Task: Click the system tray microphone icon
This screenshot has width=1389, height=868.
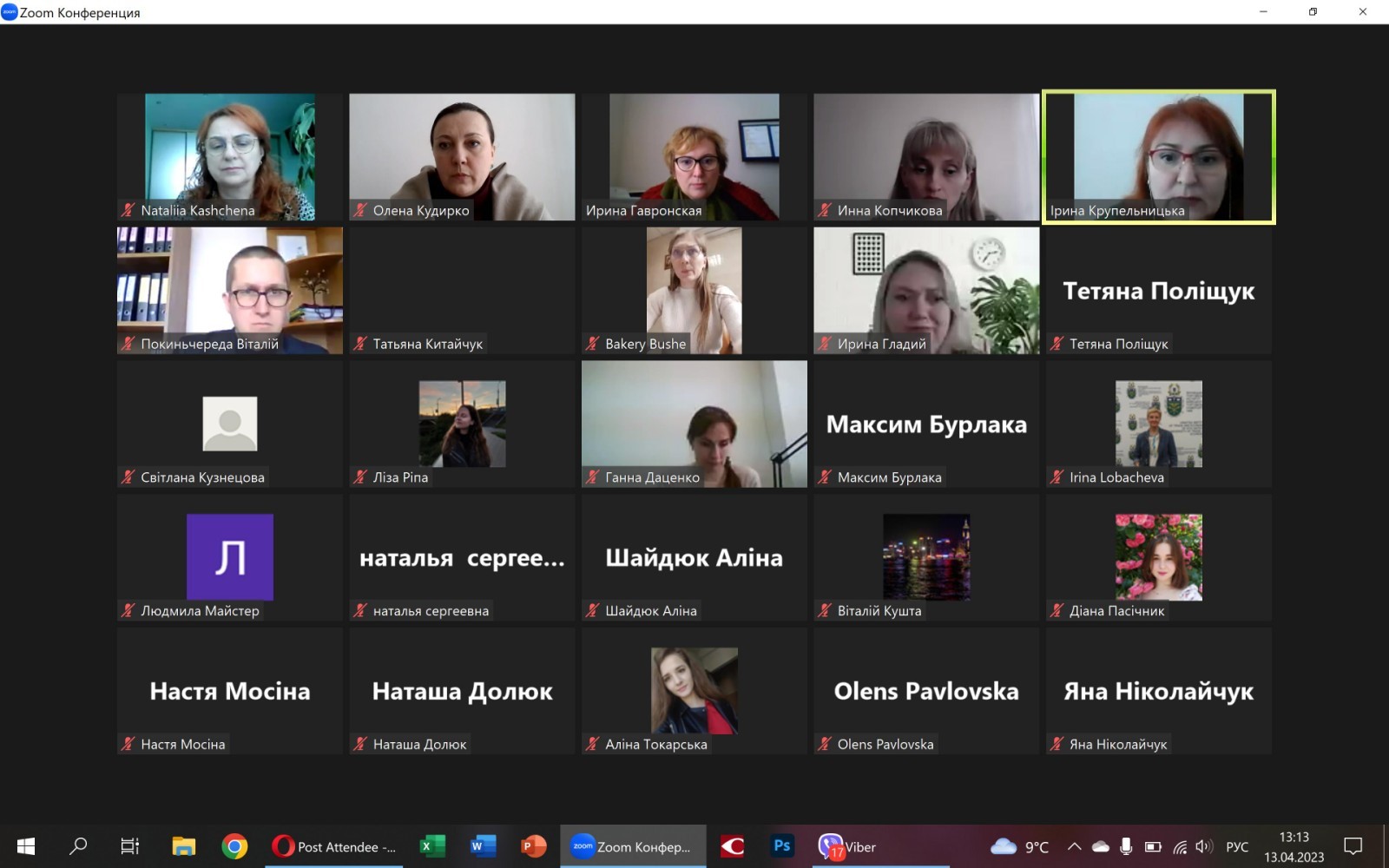Action: point(1126,846)
